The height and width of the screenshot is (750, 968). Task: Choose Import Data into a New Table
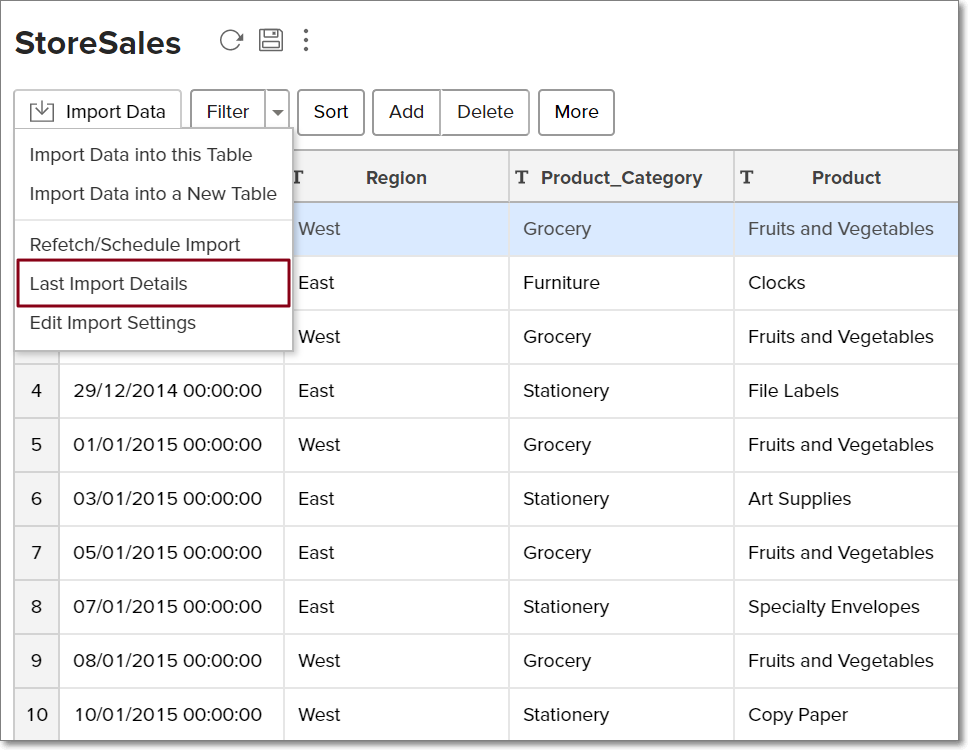152,194
